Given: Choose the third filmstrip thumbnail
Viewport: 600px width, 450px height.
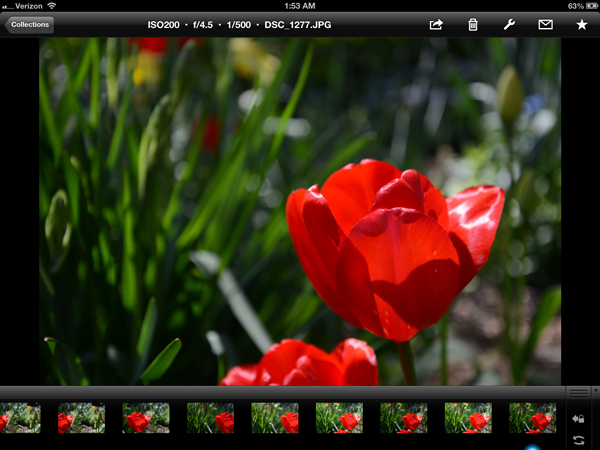Looking at the screenshot, I should pyautogui.click(x=146, y=418).
